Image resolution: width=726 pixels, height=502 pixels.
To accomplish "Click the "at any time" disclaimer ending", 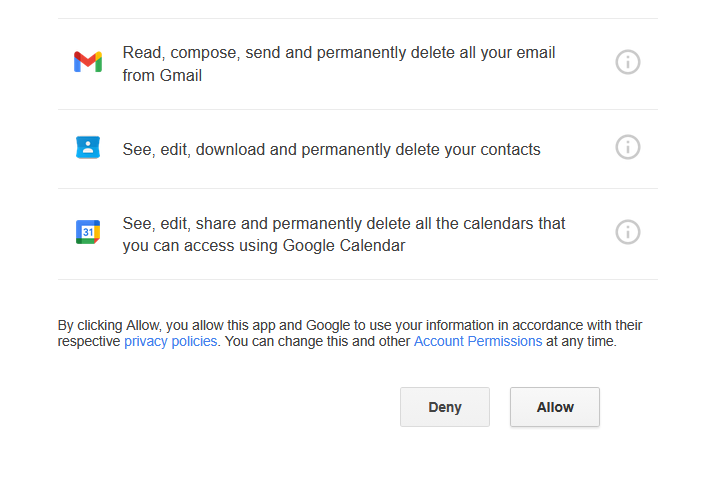I will [x=582, y=341].
